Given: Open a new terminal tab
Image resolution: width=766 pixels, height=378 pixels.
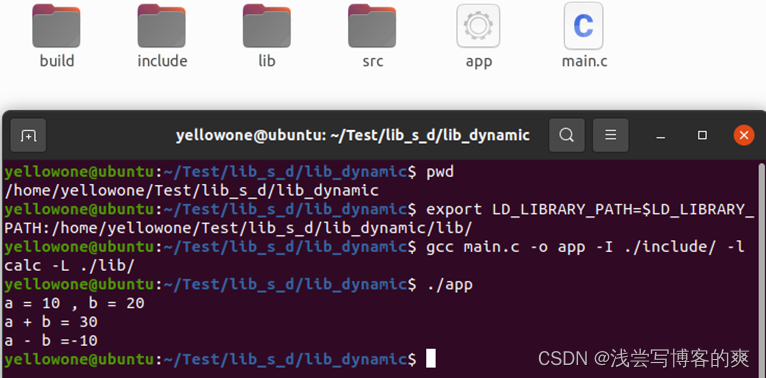Looking at the screenshot, I should point(28,135).
